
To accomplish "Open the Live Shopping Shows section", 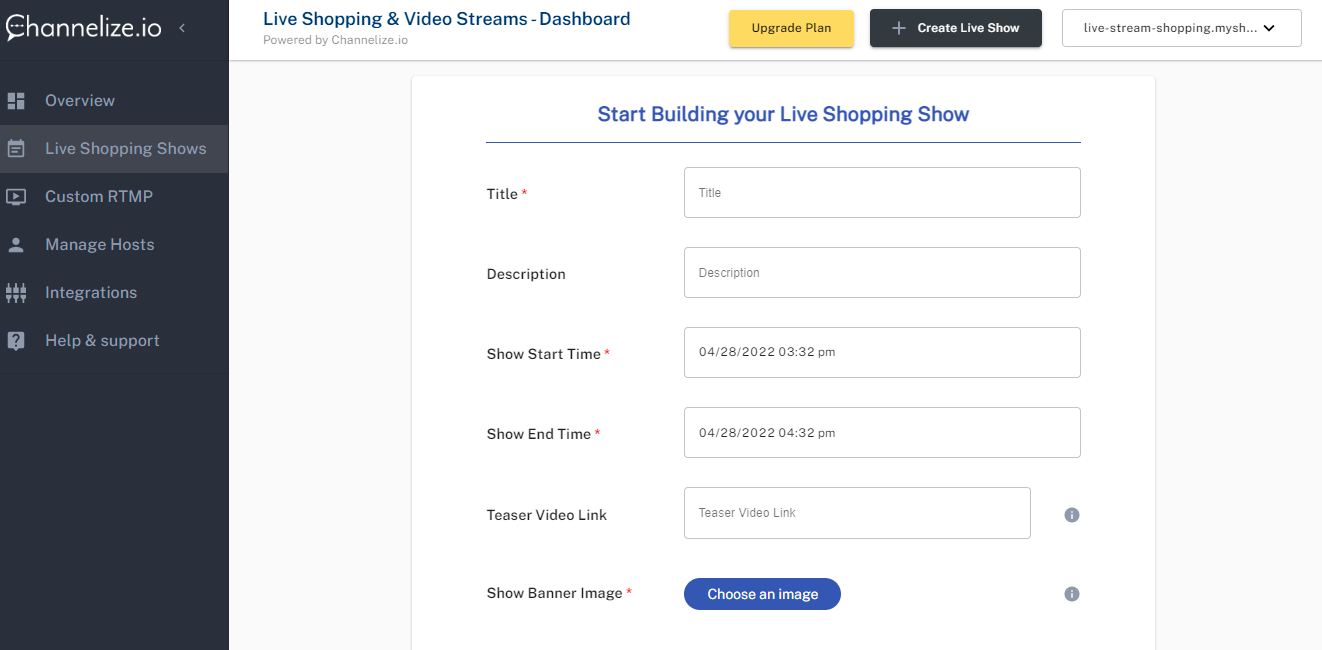I will (x=114, y=148).
